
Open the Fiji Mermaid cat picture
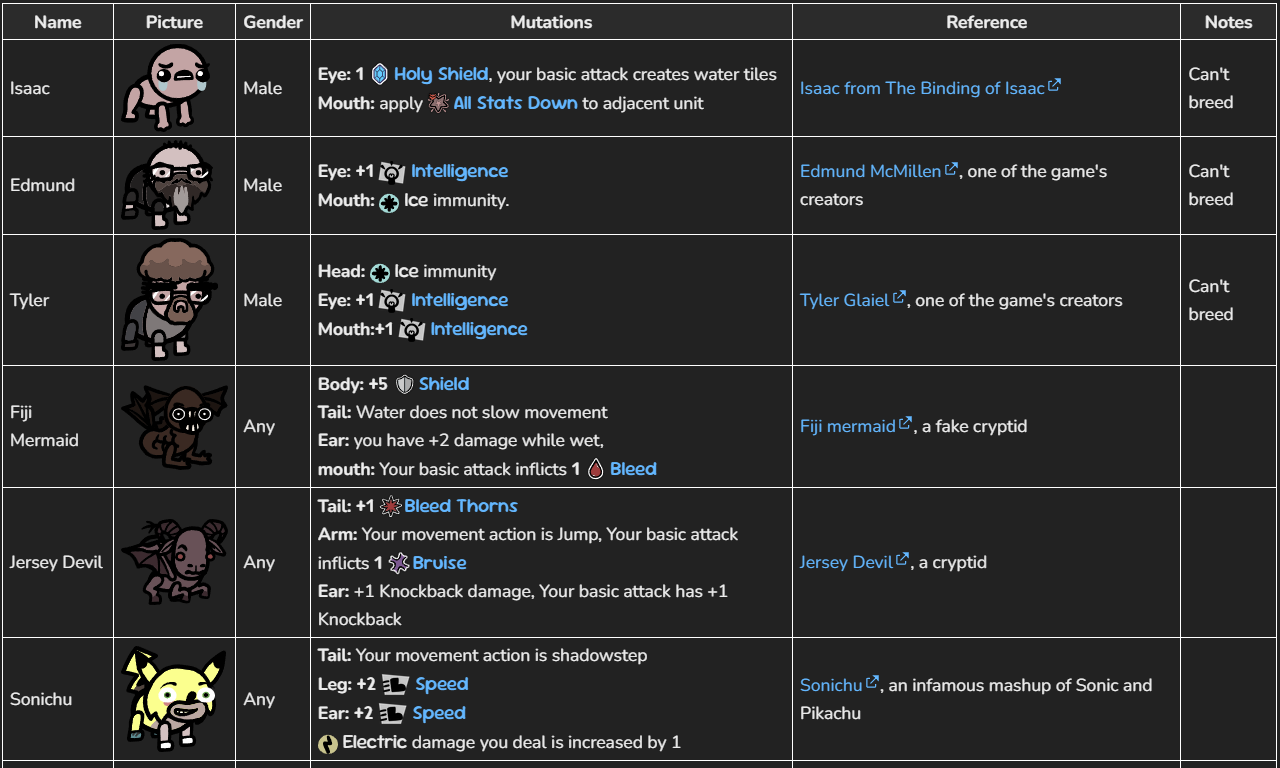coord(174,426)
